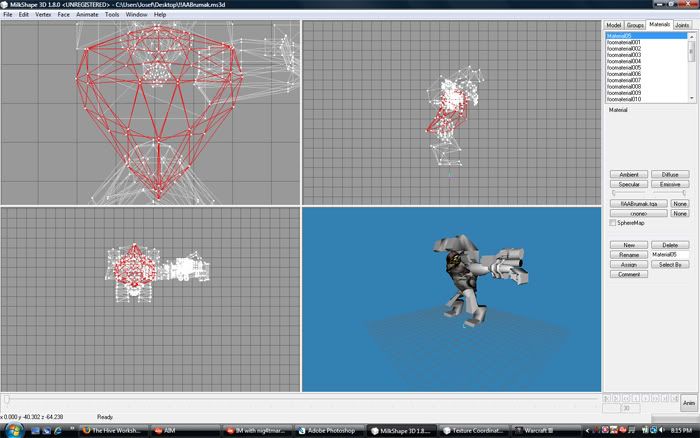Click the materials list scroll up arrow
Viewport: 700px width, 438px height.
click(692, 36)
